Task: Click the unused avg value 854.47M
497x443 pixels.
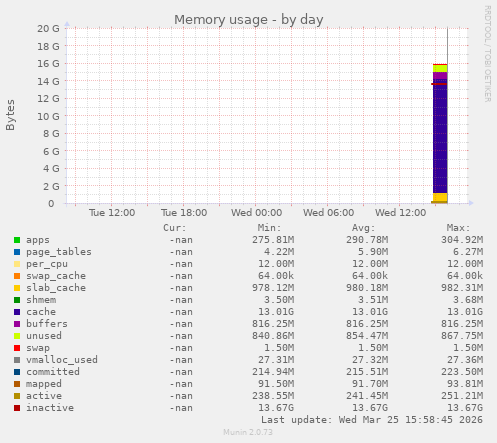Action: (x=367, y=336)
